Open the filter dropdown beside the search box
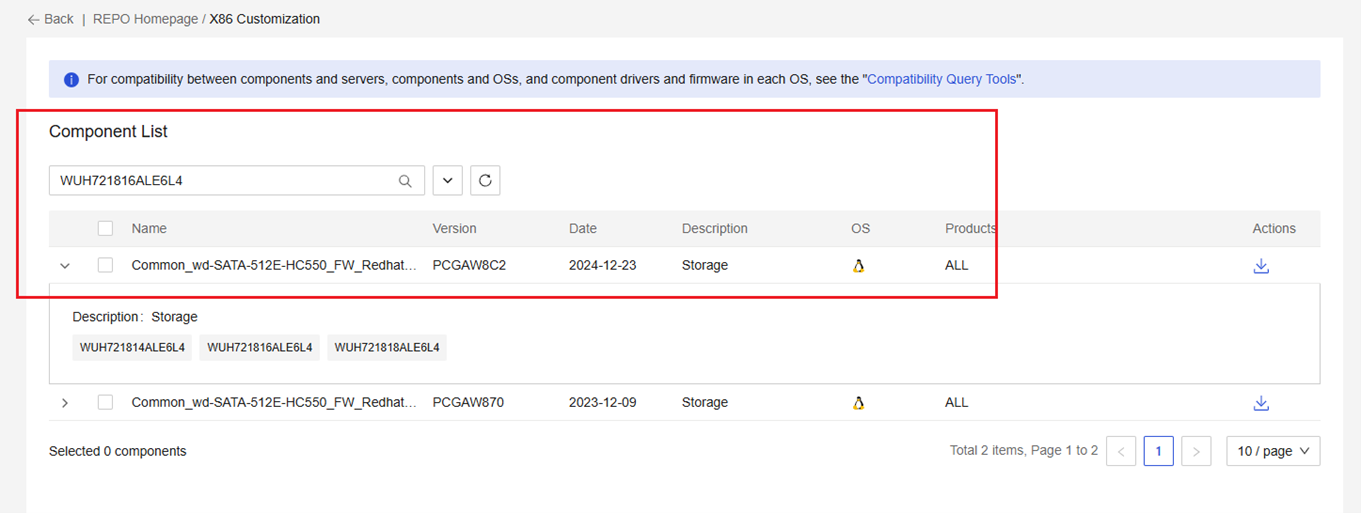Image resolution: width=1361 pixels, height=513 pixels. 447,181
